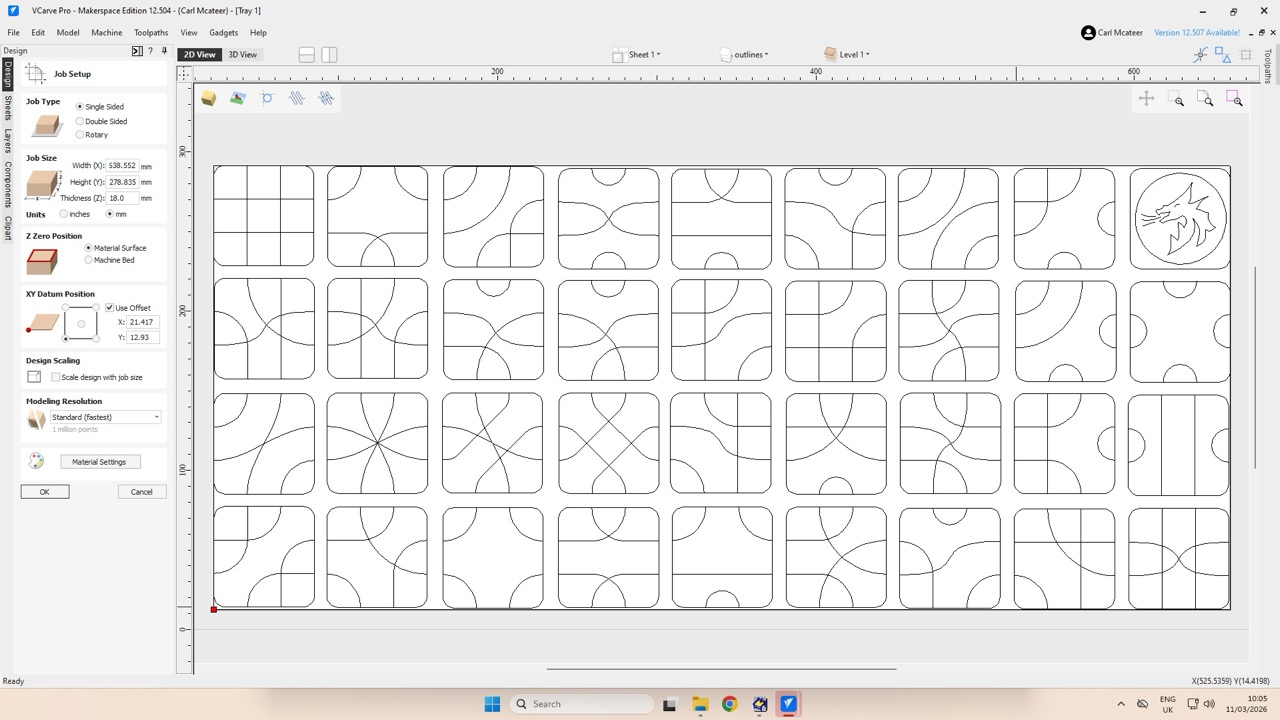Open the Modeling Resolution dropdown
Viewport: 1280px width, 720px height.
tap(105, 417)
